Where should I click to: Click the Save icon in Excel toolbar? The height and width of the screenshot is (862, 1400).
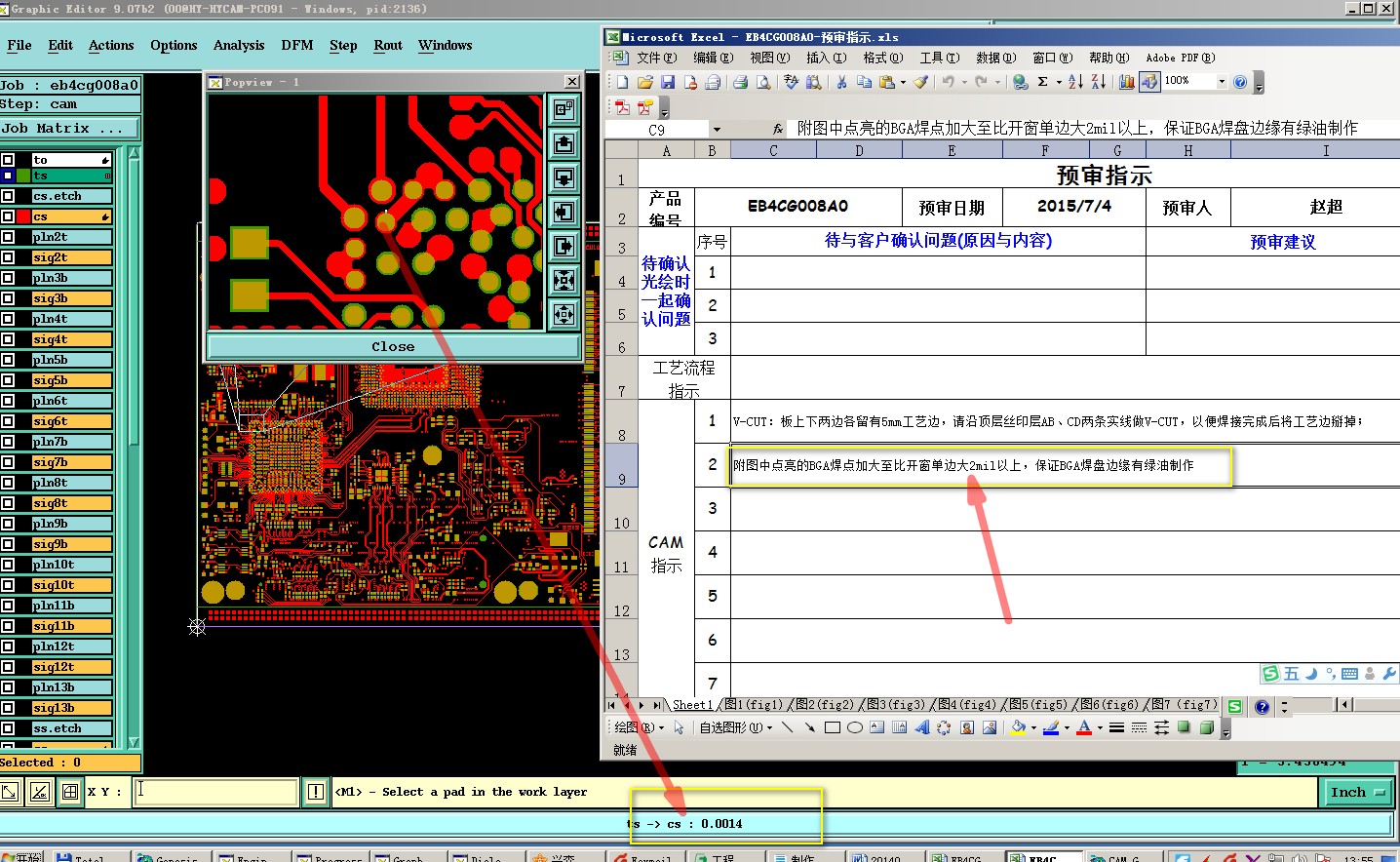pyautogui.click(x=668, y=82)
